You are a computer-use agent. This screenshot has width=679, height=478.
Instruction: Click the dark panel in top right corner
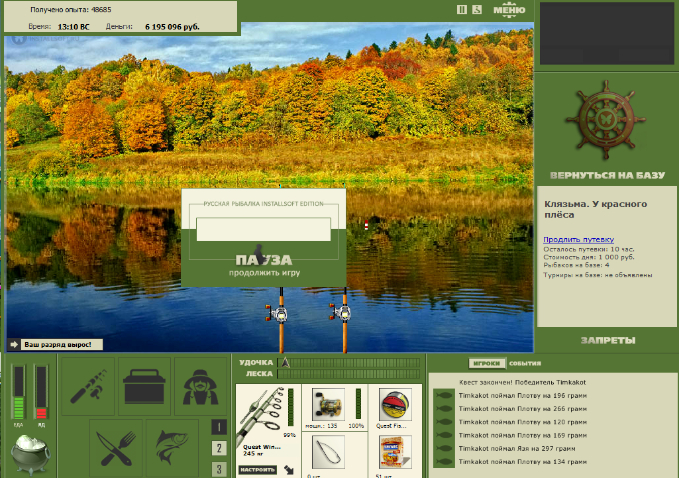[607, 33]
